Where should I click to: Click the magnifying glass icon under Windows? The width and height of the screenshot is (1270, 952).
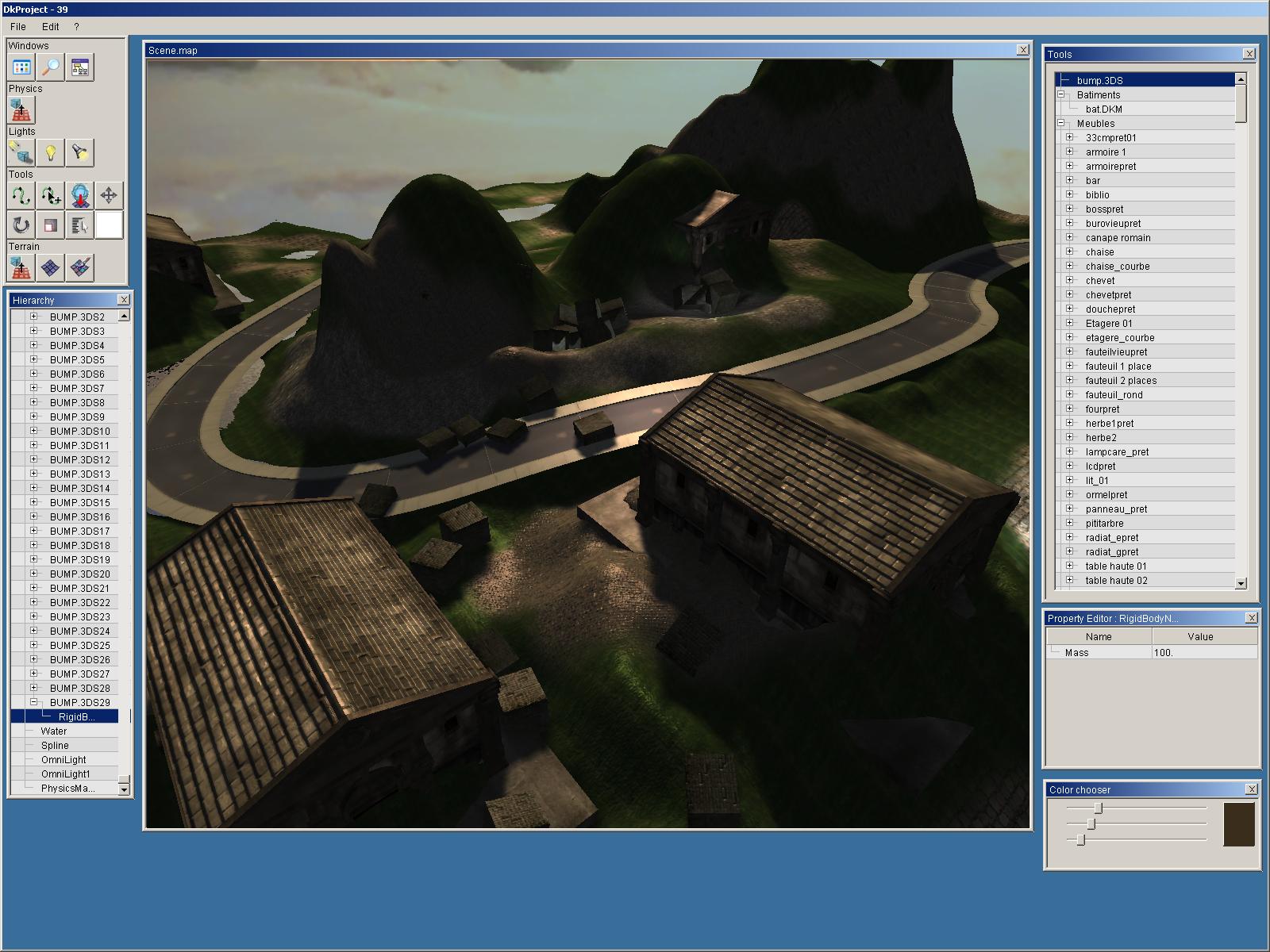pyautogui.click(x=51, y=67)
